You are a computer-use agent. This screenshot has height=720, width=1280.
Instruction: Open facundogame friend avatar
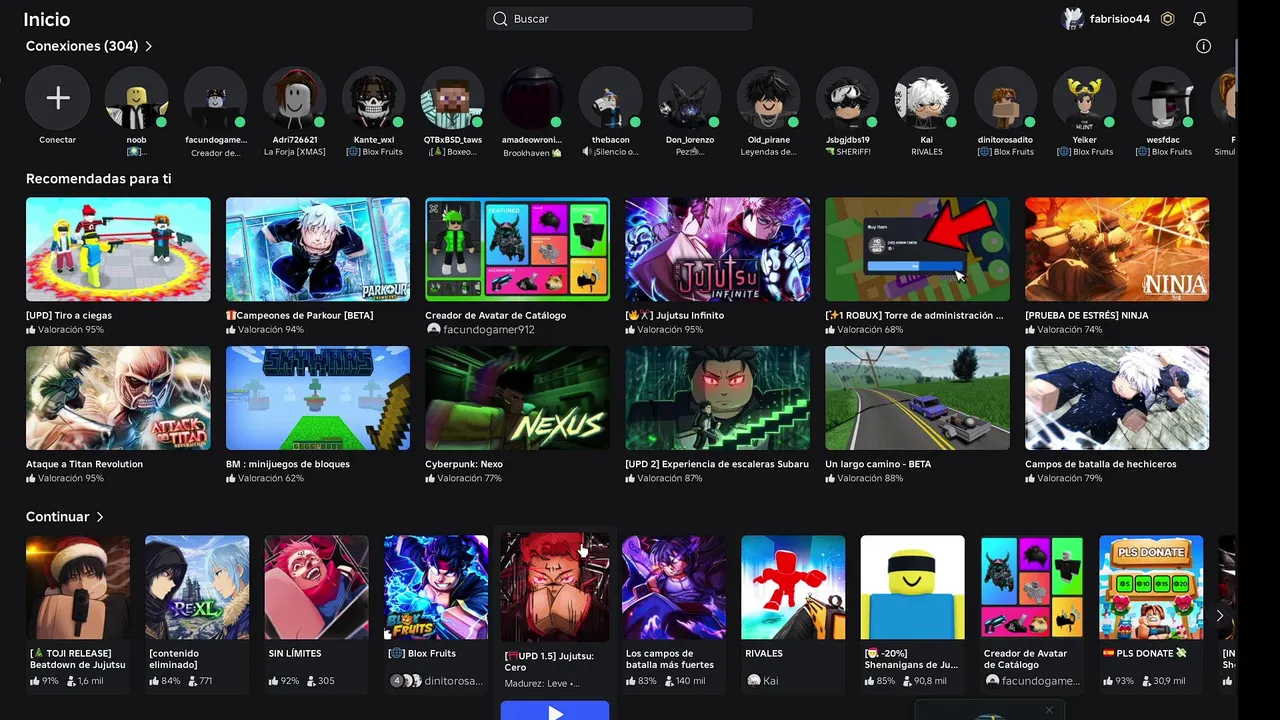click(216, 98)
